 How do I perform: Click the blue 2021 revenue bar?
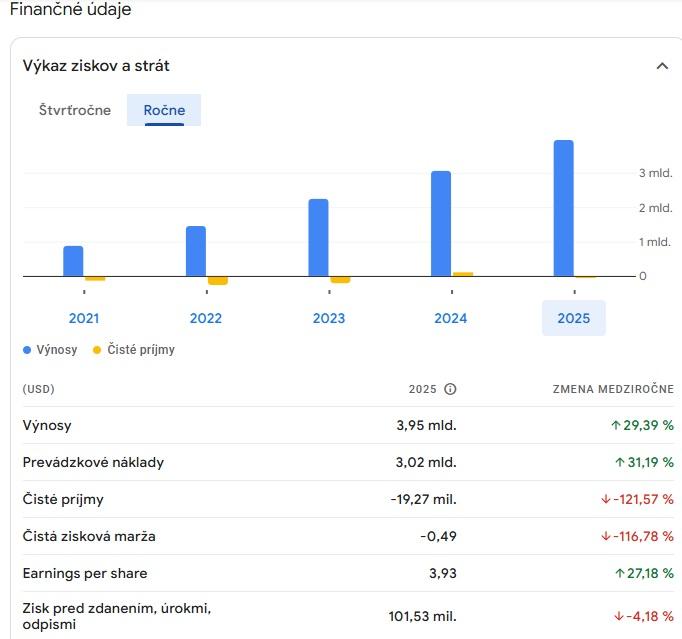(73, 261)
